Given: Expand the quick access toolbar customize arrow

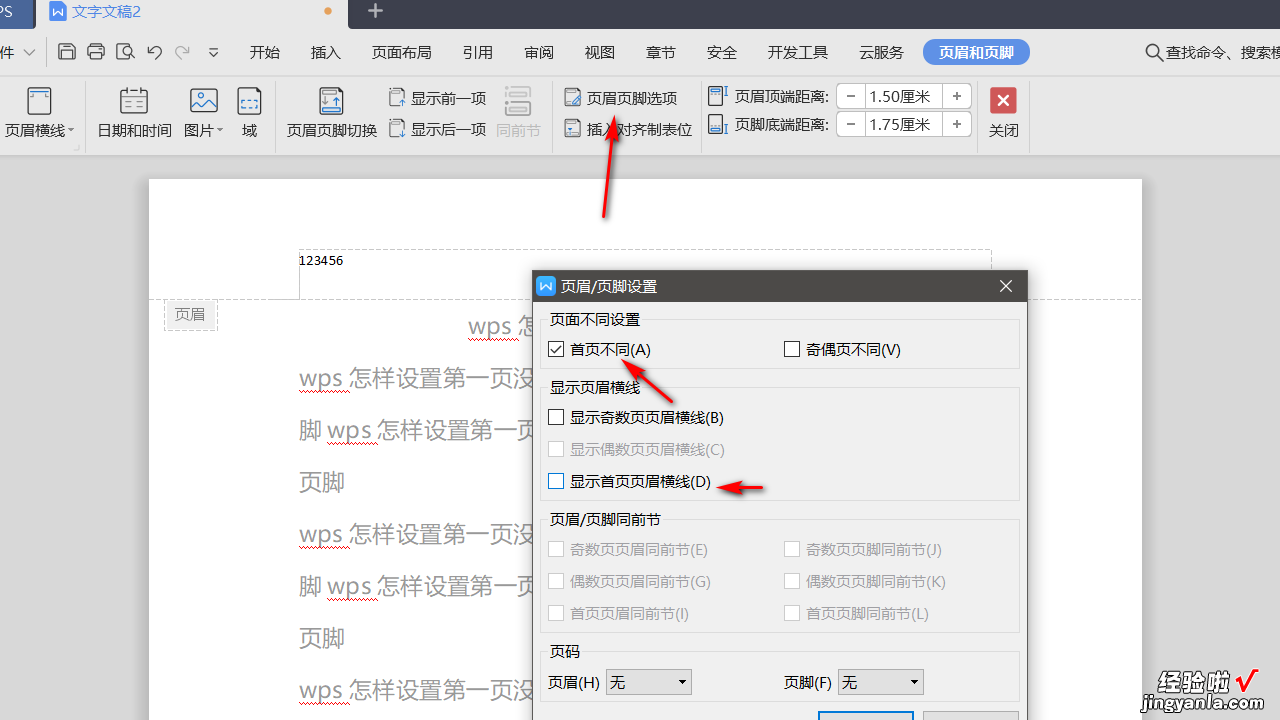Looking at the screenshot, I should [x=213, y=52].
